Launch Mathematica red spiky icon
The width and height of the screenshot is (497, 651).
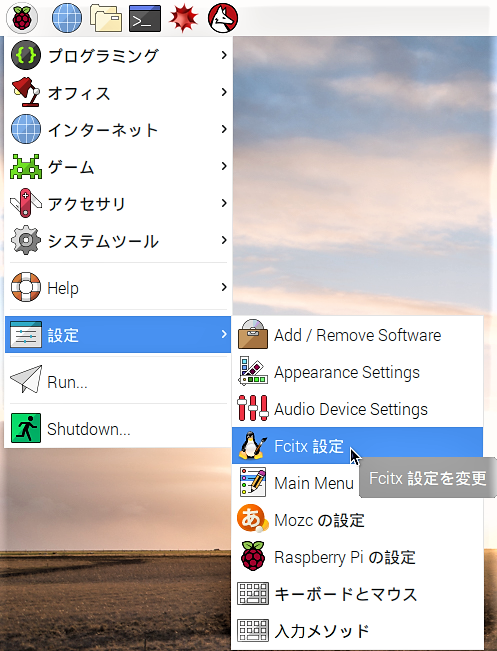tap(183, 18)
